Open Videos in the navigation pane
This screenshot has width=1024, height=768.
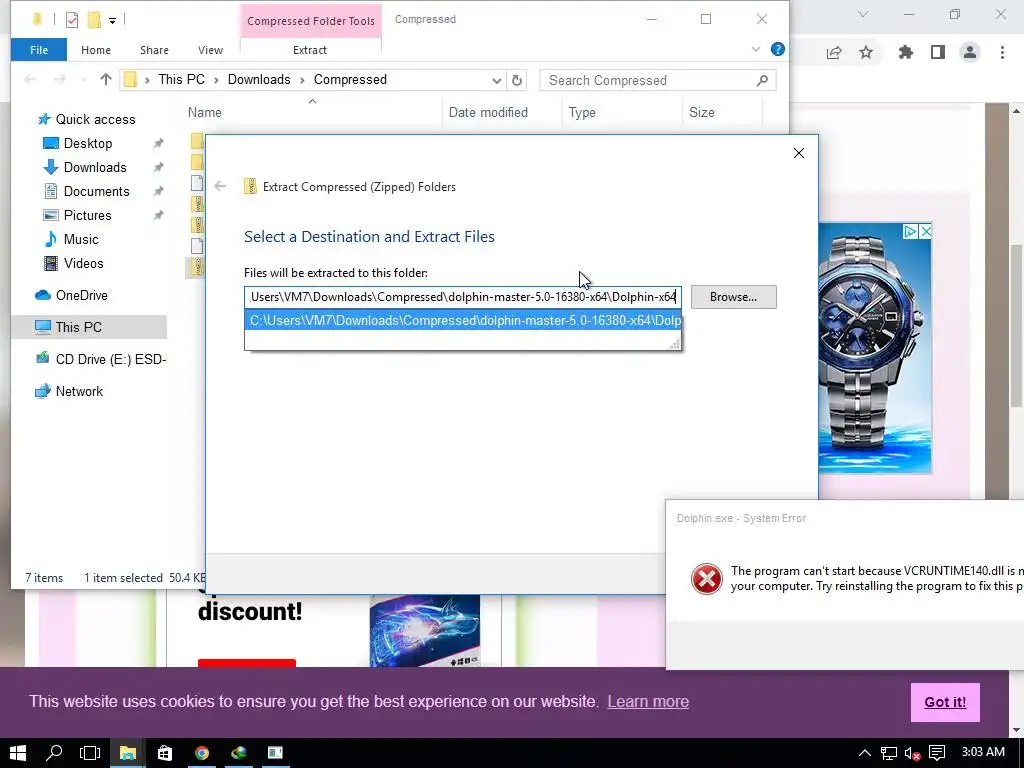click(x=83, y=263)
